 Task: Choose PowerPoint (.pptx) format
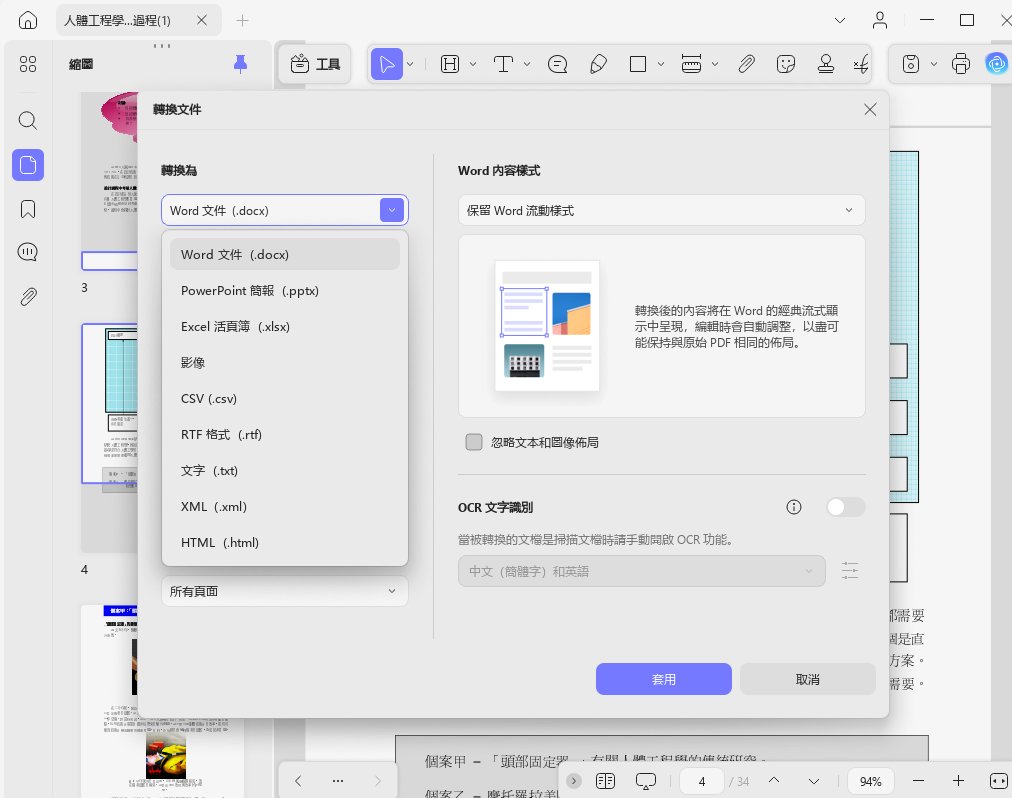point(285,291)
